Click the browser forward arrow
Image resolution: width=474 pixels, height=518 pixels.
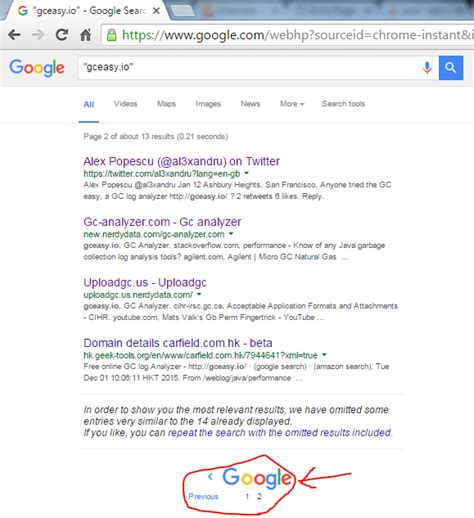click(38, 35)
